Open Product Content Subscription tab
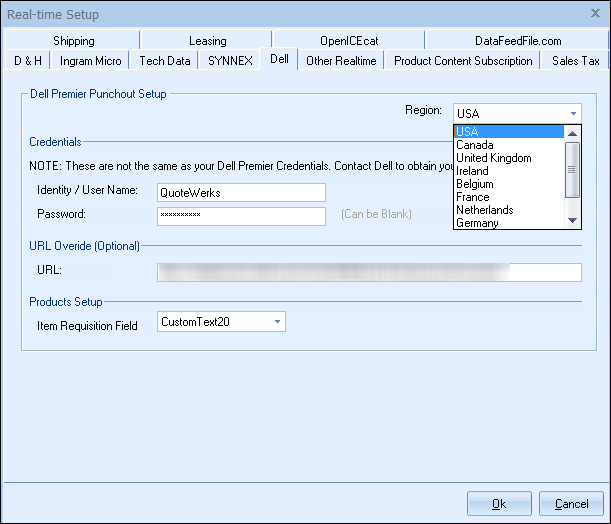This screenshot has width=611, height=524. [463, 61]
